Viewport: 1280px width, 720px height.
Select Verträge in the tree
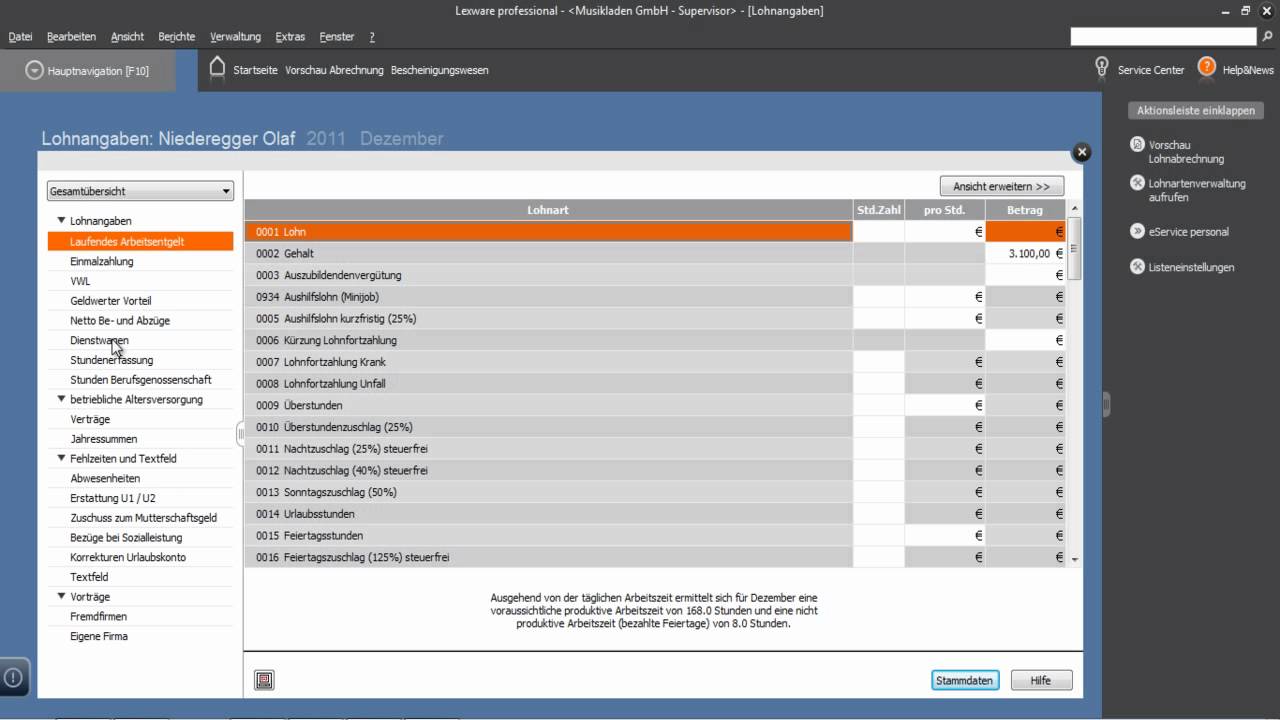coord(90,419)
